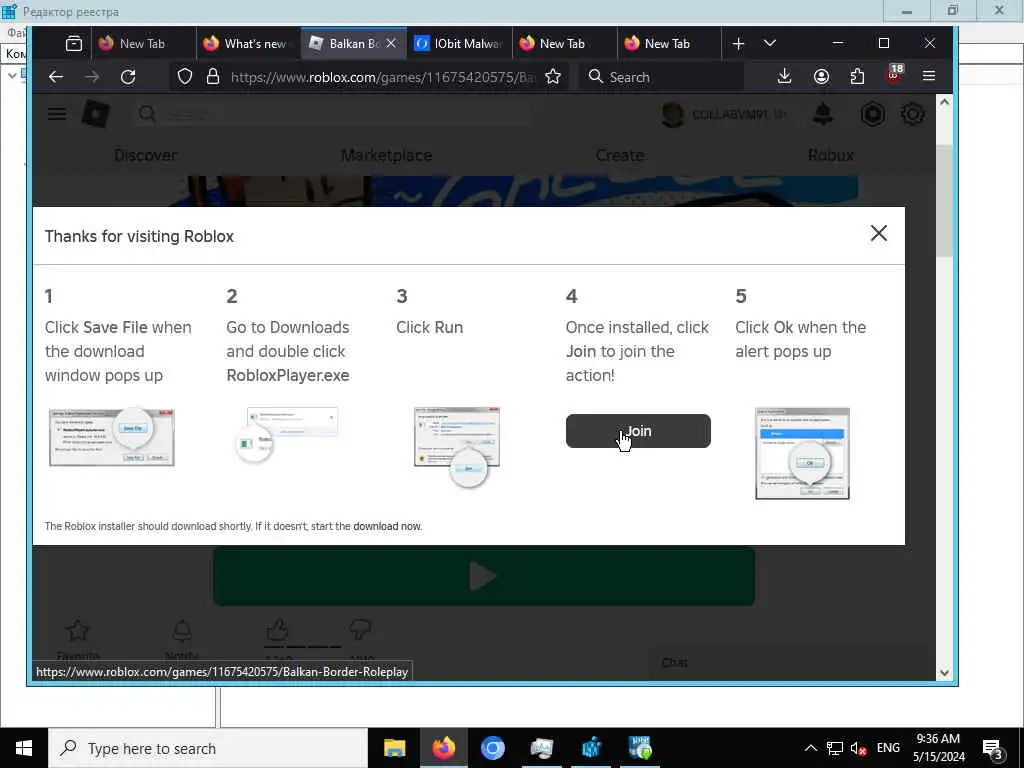Click the Notify bell icon
Image resolution: width=1024 pixels, height=768 pixels.
182,631
